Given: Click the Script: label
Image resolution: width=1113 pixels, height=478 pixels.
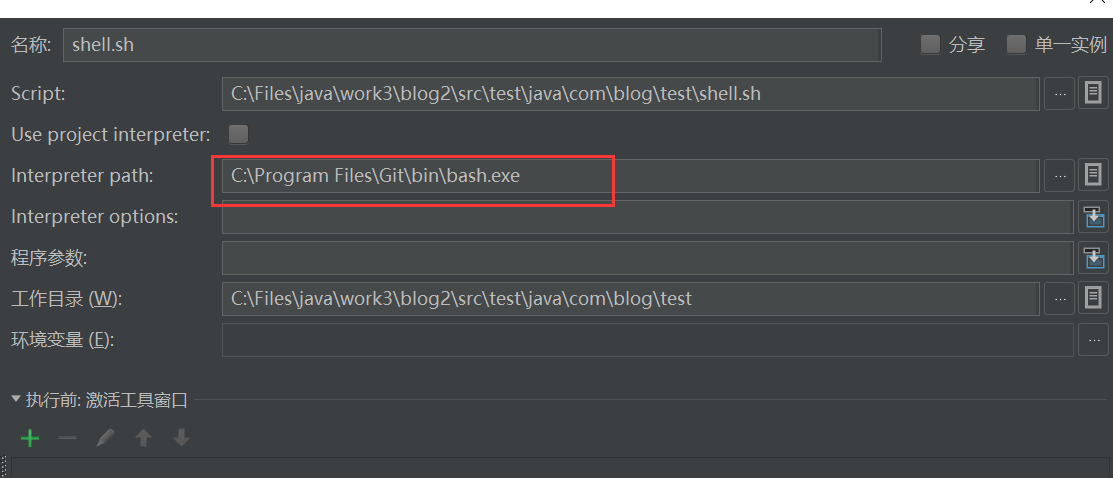Looking at the screenshot, I should [x=38, y=94].
